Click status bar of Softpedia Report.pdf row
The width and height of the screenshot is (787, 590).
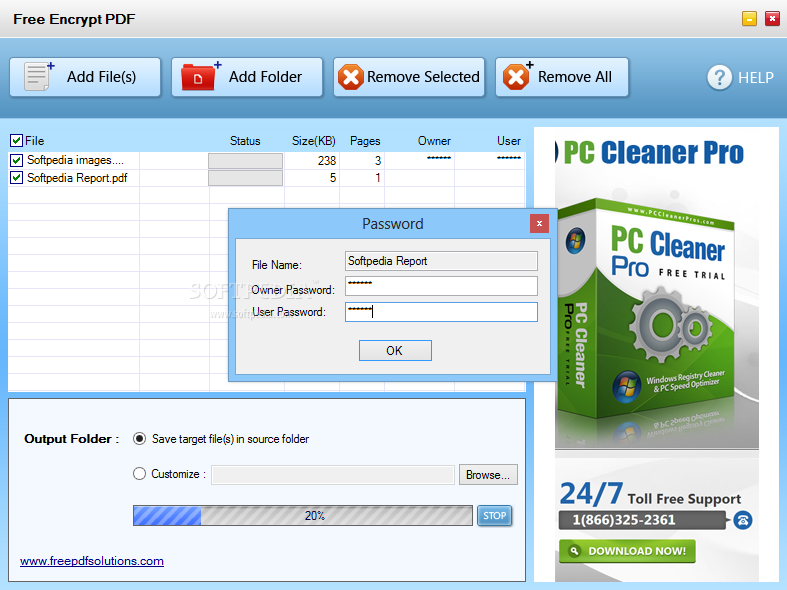(245, 178)
